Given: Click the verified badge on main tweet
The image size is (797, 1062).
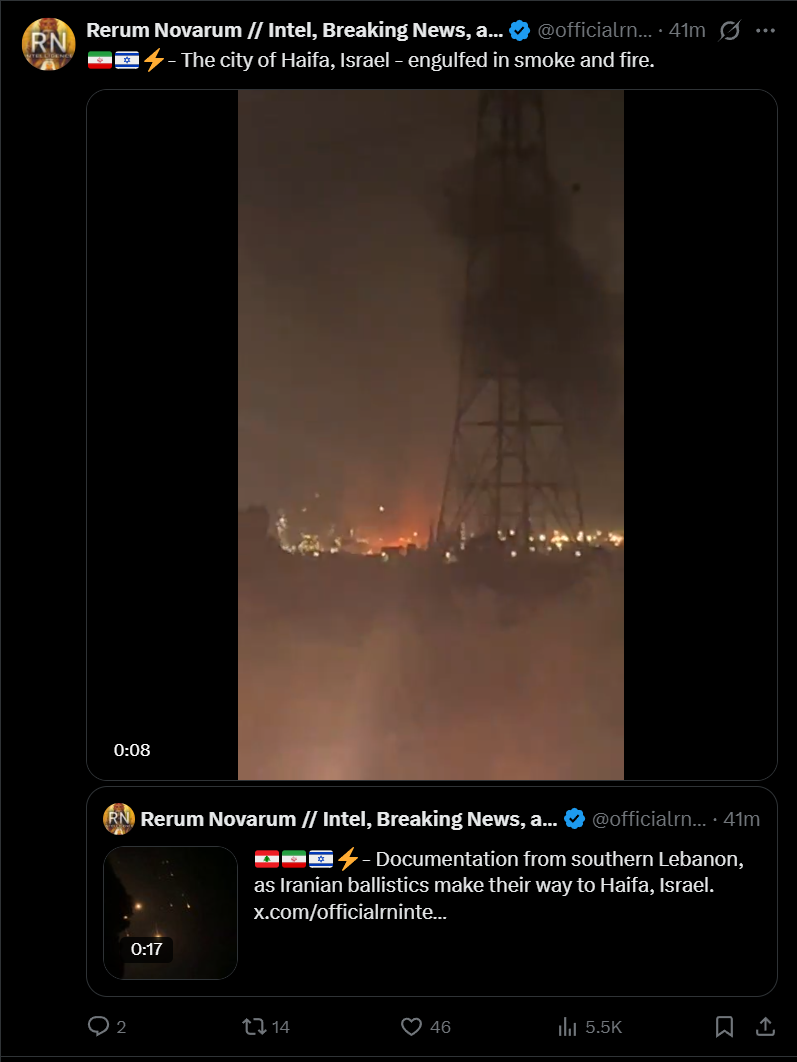Looking at the screenshot, I should [519, 30].
